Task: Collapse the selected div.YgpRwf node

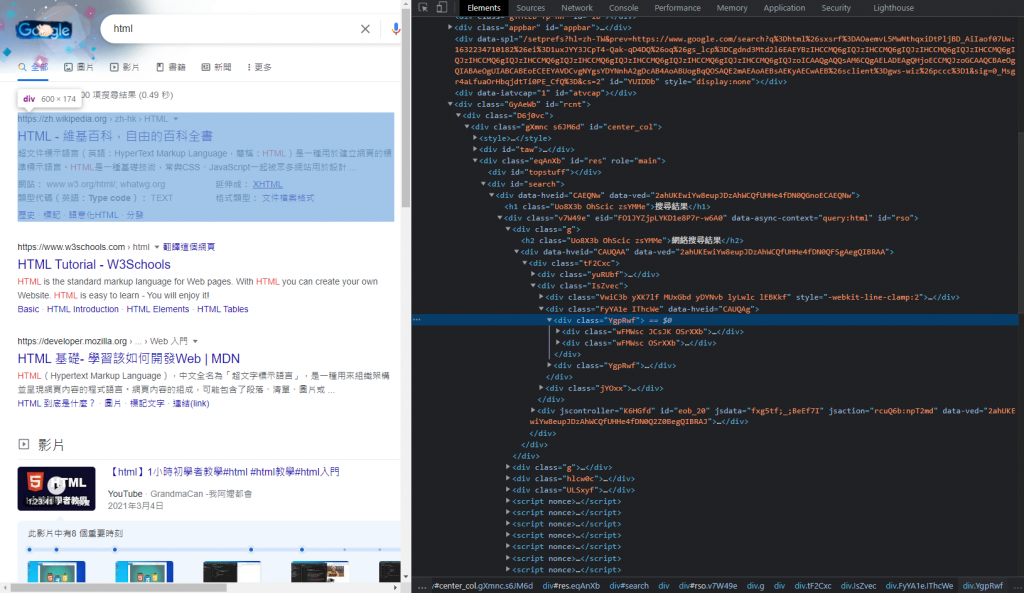Action: pos(549,320)
